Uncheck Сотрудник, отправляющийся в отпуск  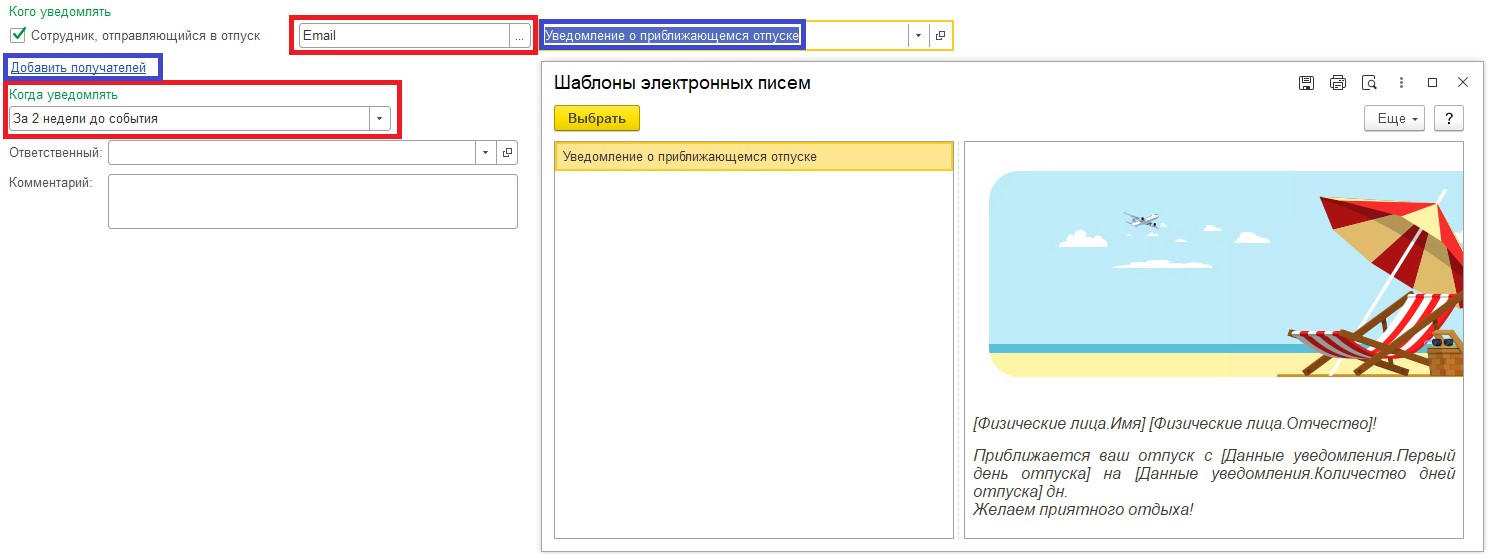point(17,35)
